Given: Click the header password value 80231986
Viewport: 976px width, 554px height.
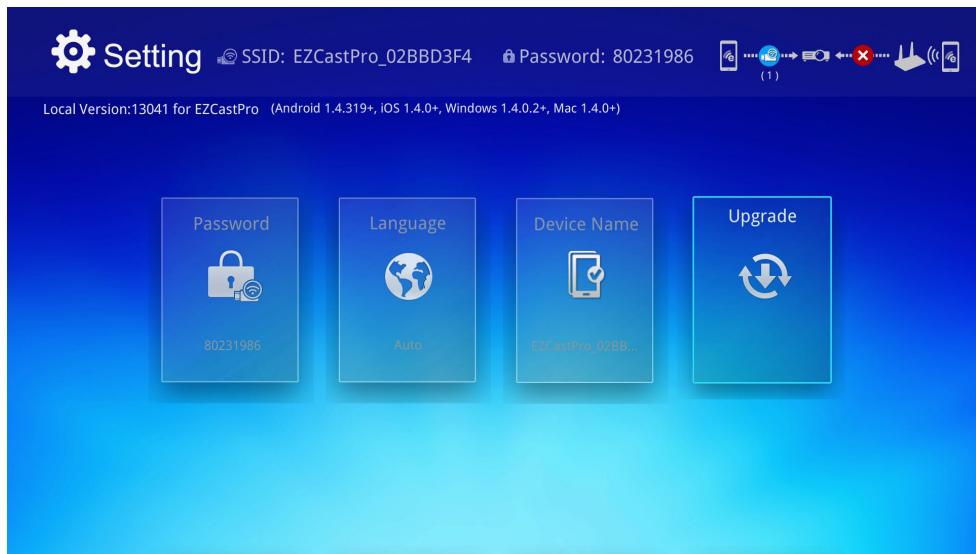Looking at the screenshot, I should 653,57.
